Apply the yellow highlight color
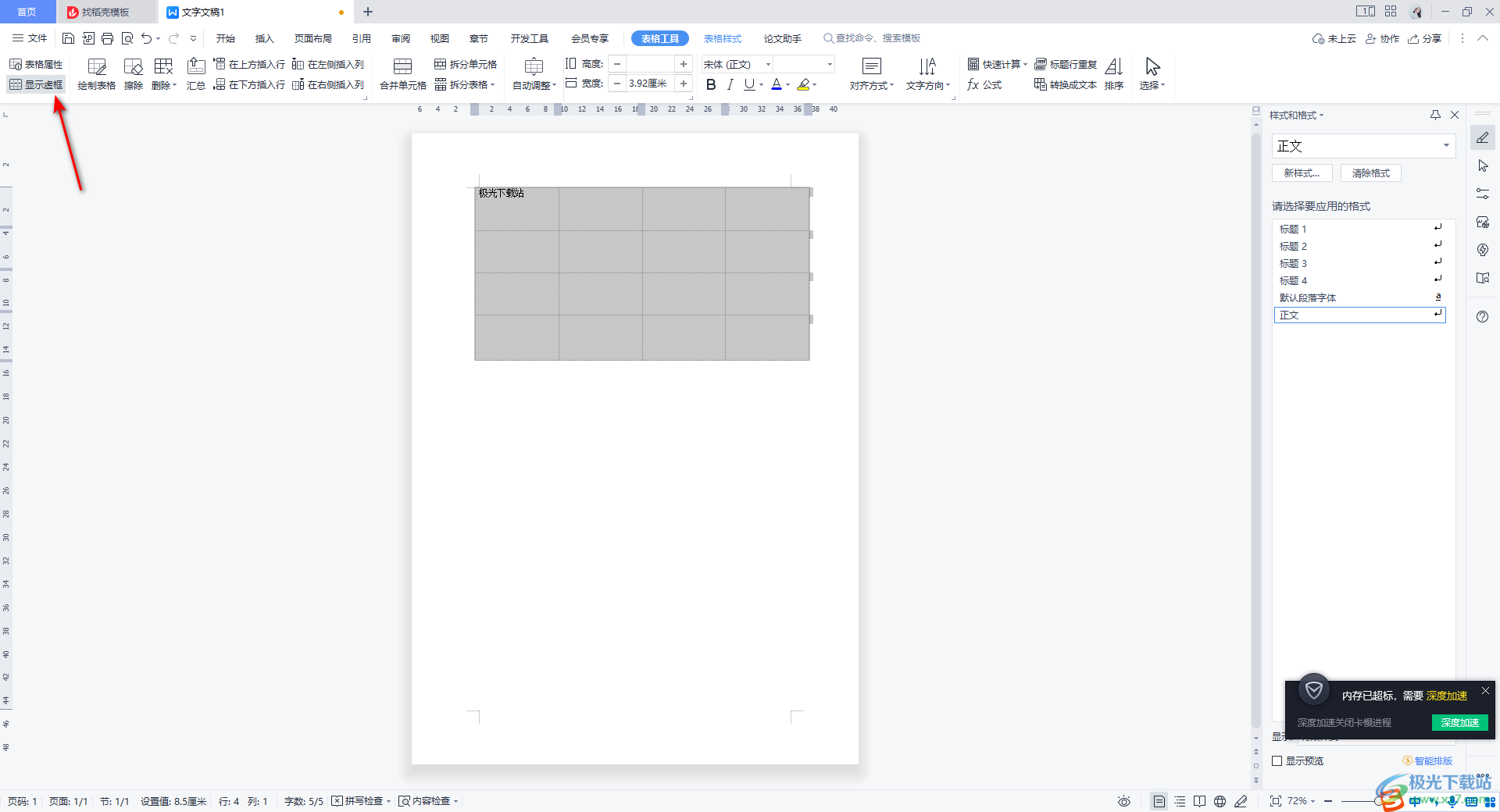The image size is (1500, 812). point(803,84)
